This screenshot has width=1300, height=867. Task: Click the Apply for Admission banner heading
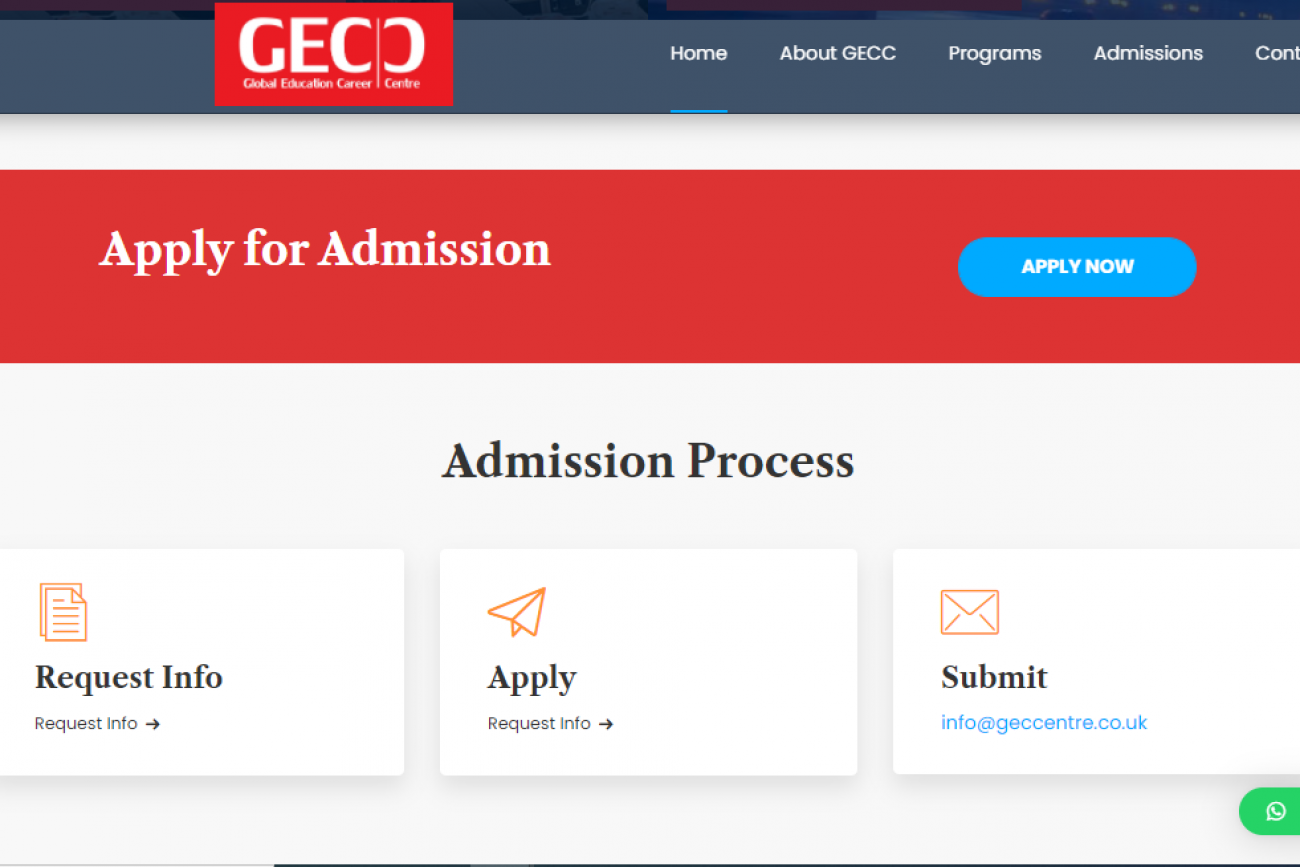pyautogui.click(x=325, y=249)
